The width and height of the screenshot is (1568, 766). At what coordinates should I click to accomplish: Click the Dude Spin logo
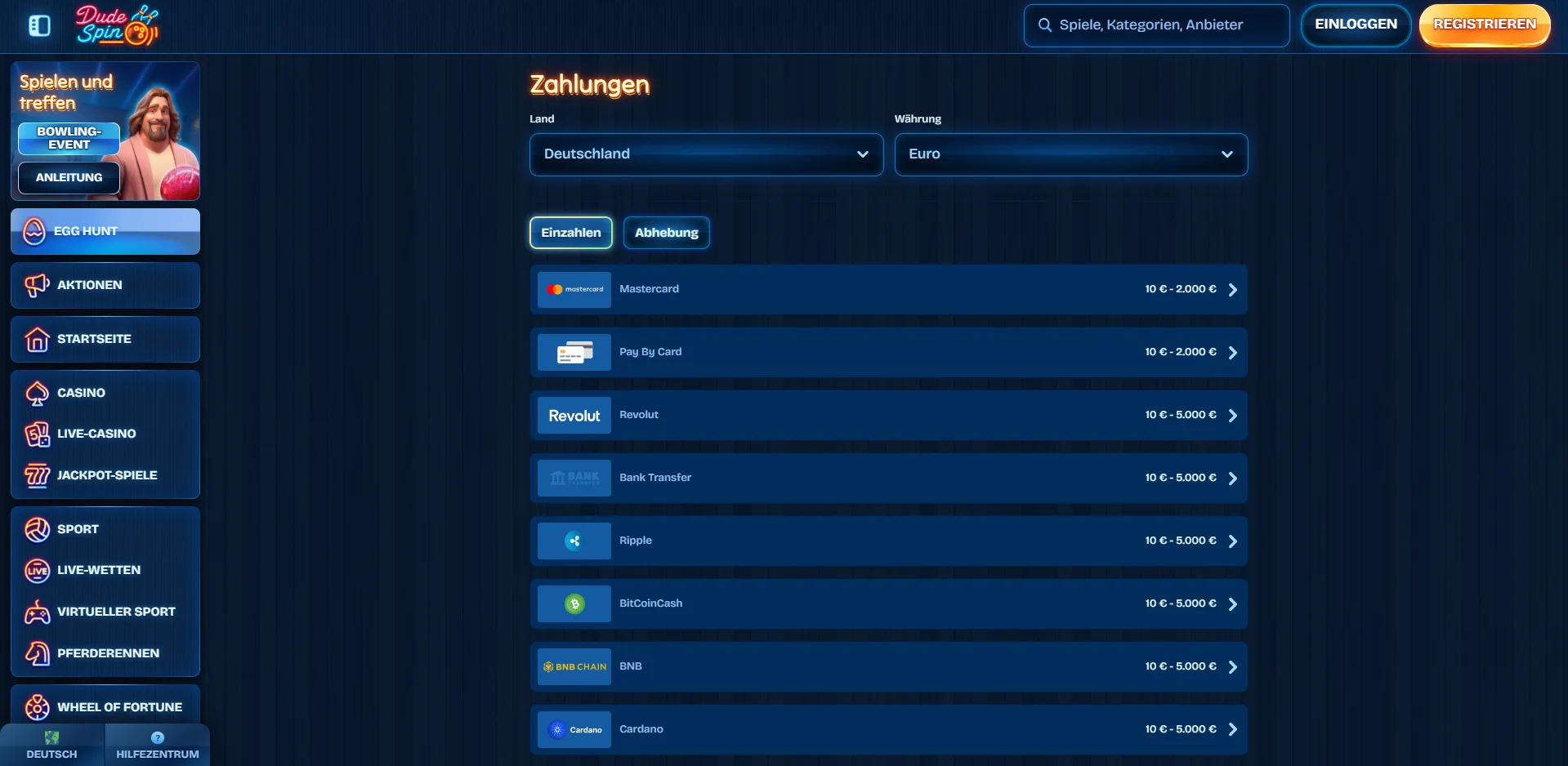click(x=117, y=25)
